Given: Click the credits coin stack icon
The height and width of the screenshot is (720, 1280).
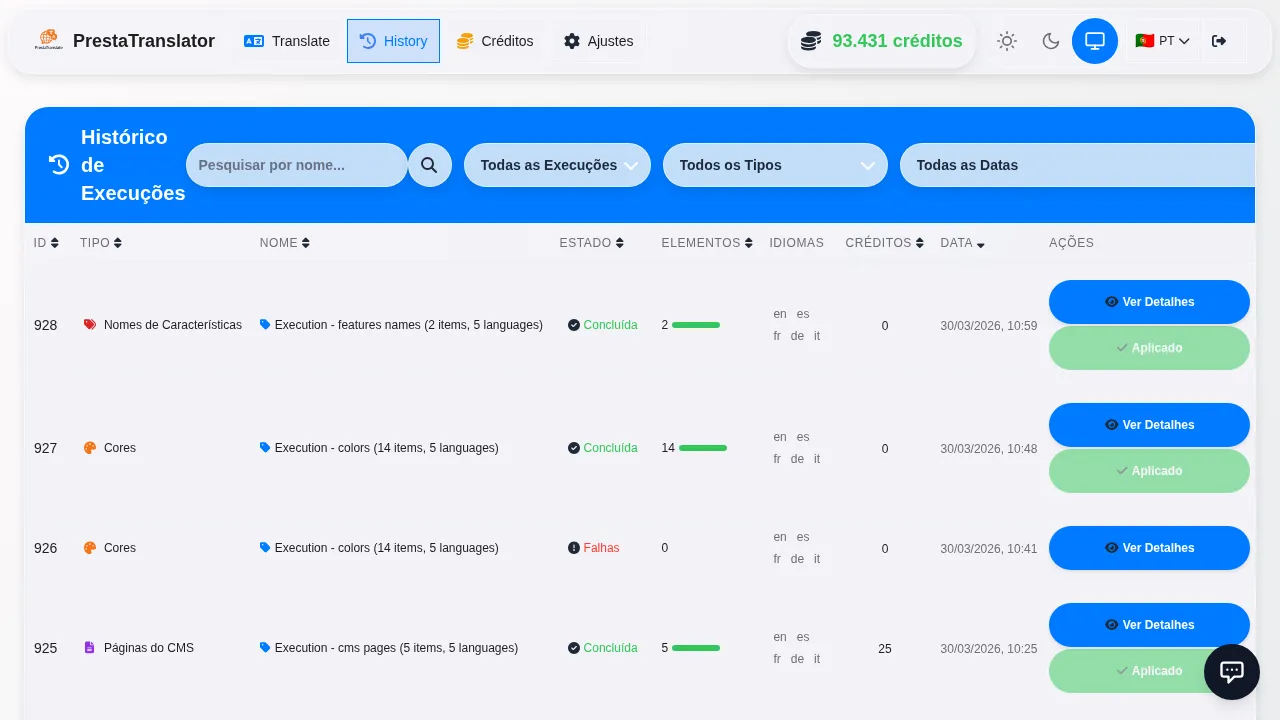Looking at the screenshot, I should click(x=811, y=41).
